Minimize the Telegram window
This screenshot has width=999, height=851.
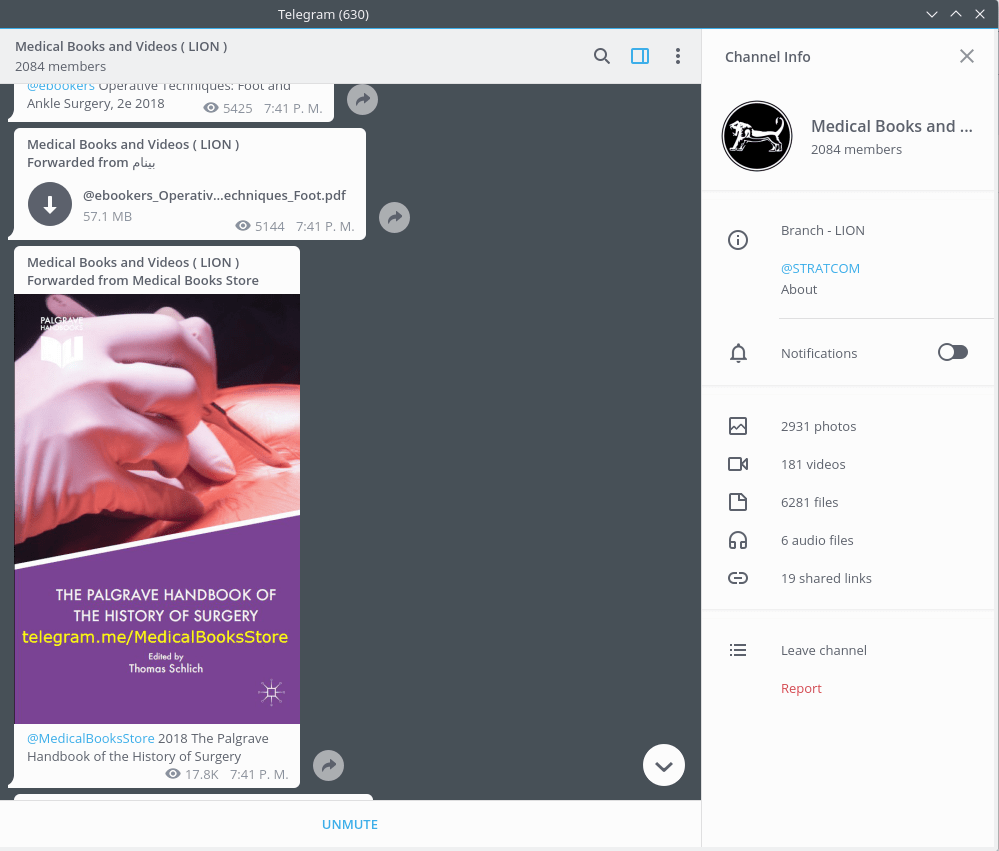[931, 14]
